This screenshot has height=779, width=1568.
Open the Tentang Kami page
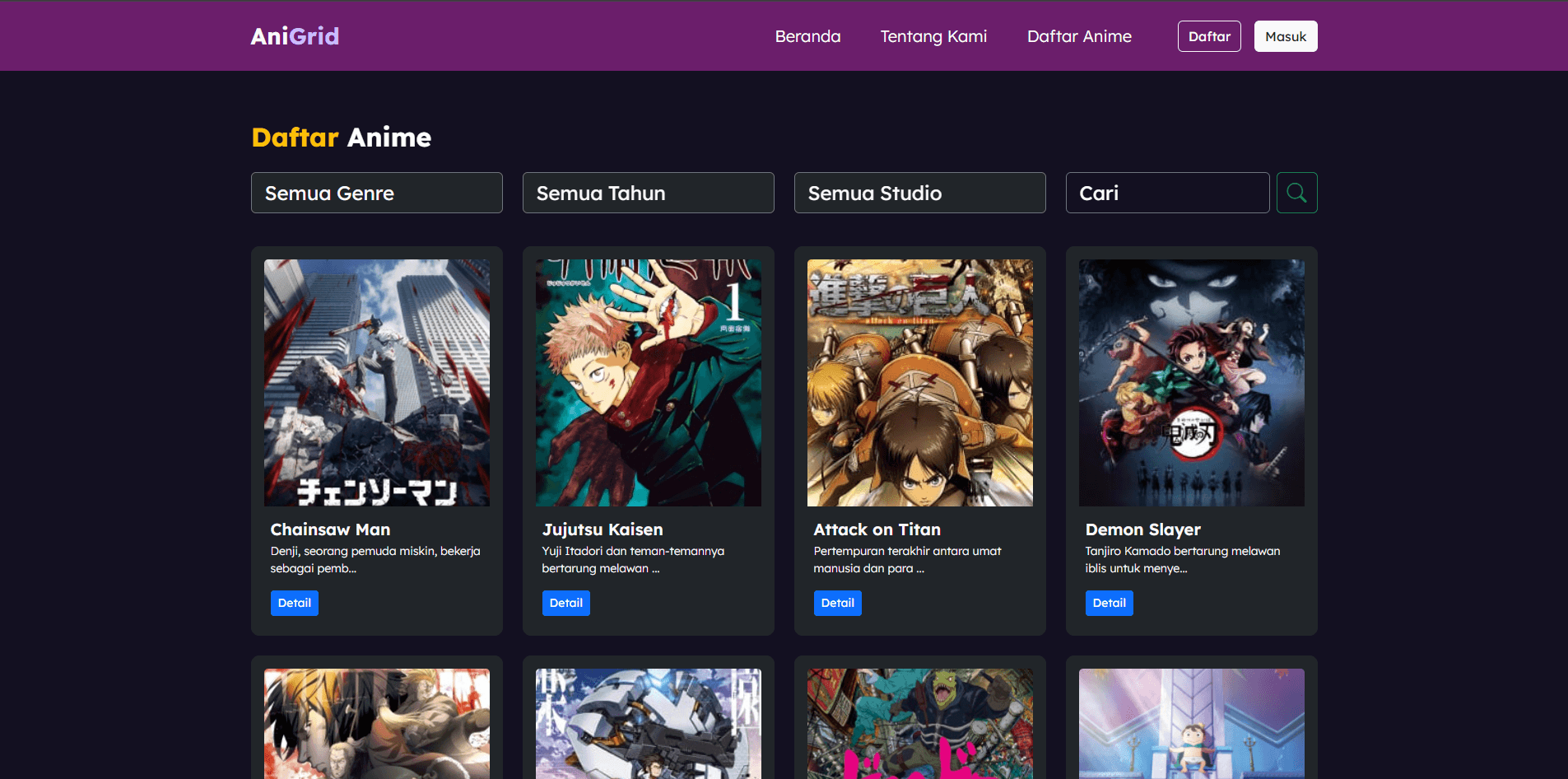click(933, 36)
